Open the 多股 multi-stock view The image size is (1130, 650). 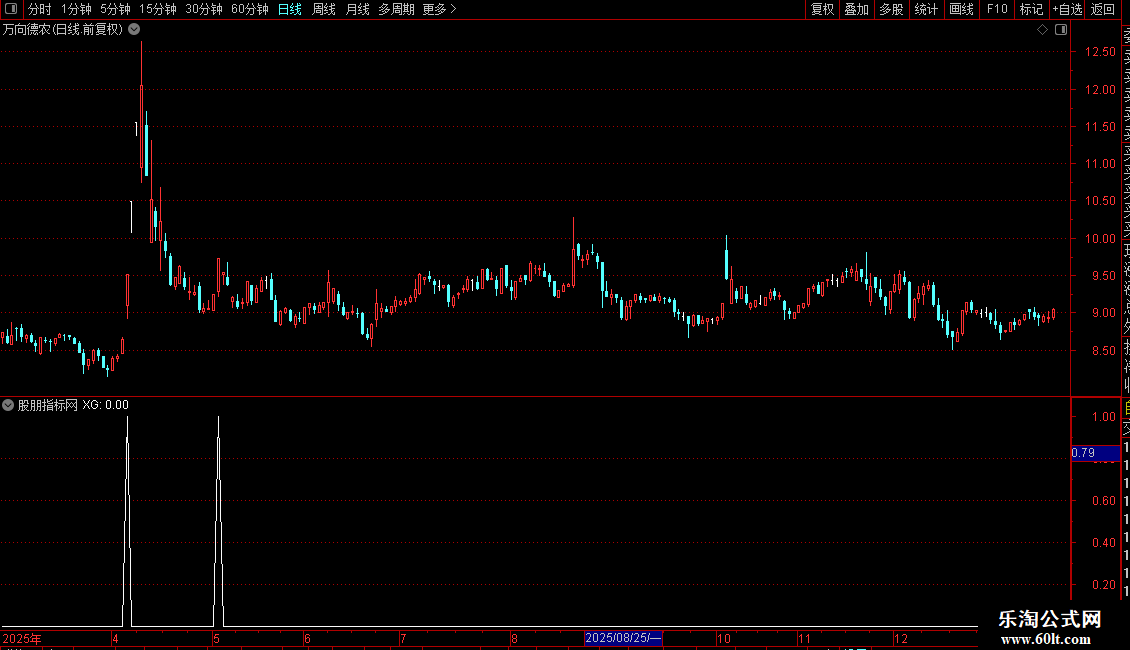point(891,9)
